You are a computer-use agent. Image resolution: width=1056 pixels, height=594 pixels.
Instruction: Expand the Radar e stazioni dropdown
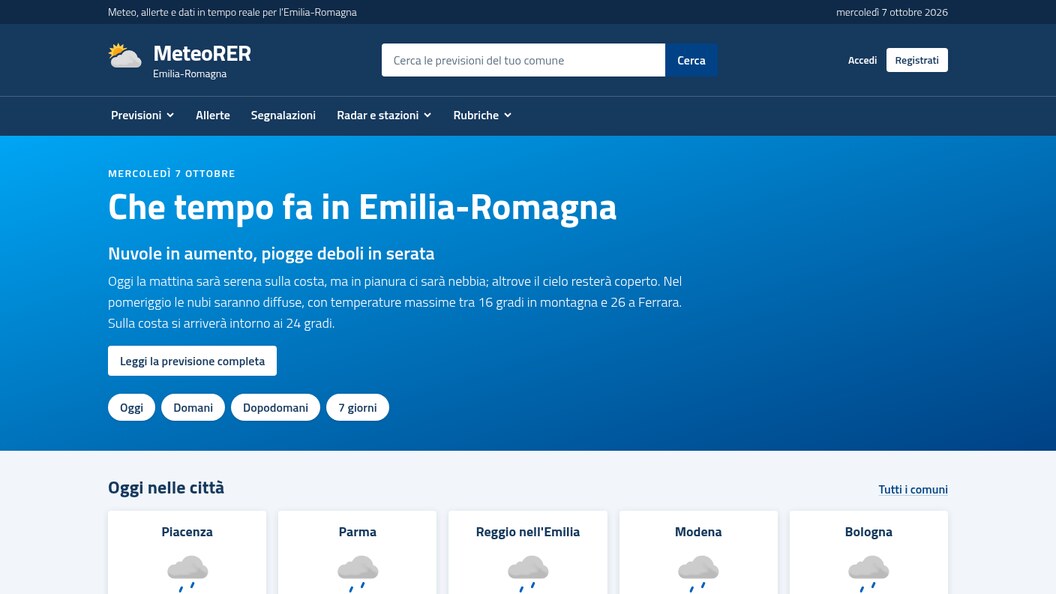tap(384, 115)
